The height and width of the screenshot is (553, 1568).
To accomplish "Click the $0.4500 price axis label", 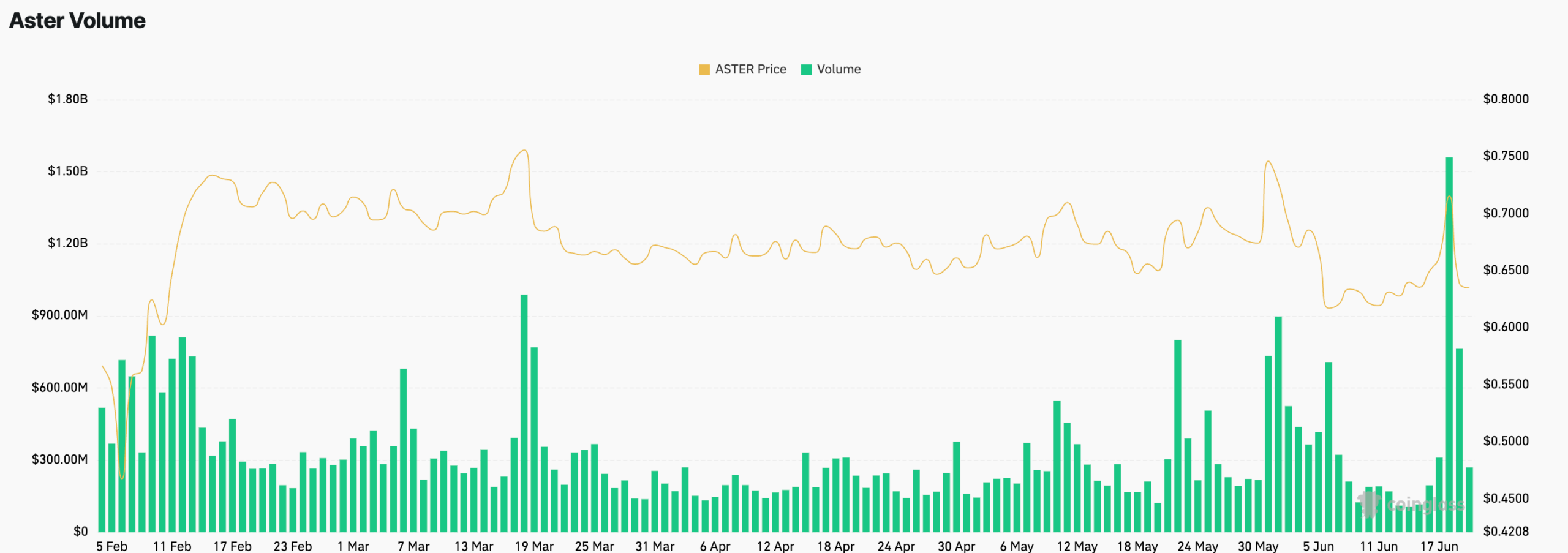I will (1506, 498).
